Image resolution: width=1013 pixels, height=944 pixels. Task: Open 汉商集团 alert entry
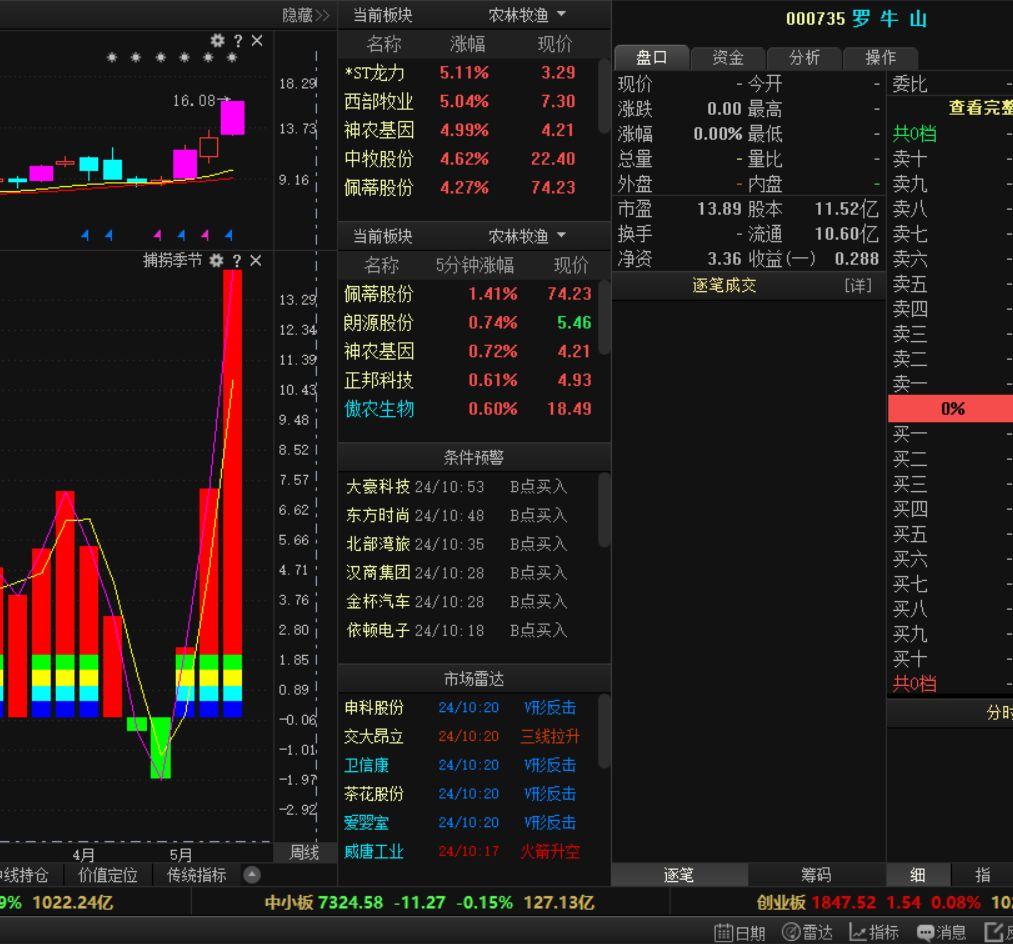tap(469, 573)
